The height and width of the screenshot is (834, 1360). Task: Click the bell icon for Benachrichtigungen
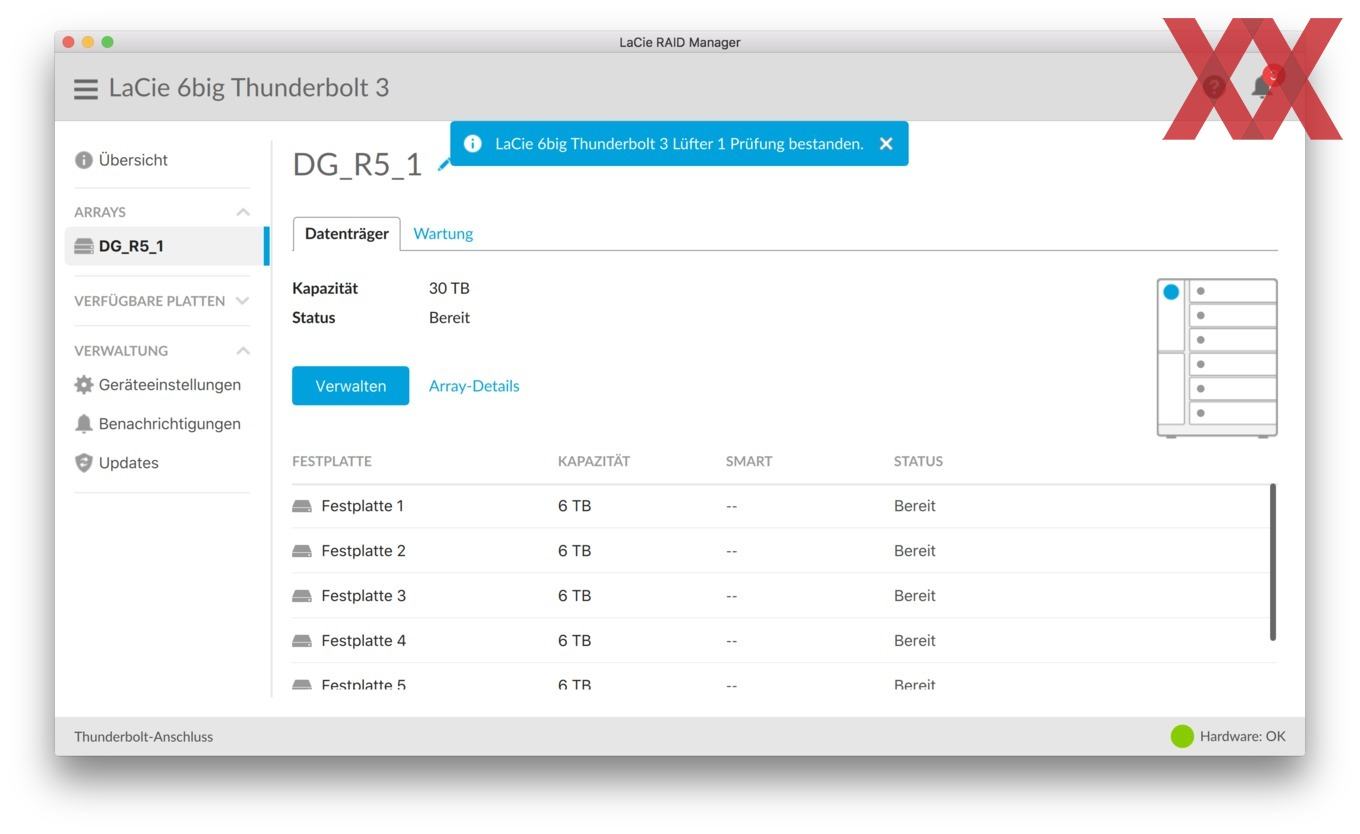click(x=84, y=424)
